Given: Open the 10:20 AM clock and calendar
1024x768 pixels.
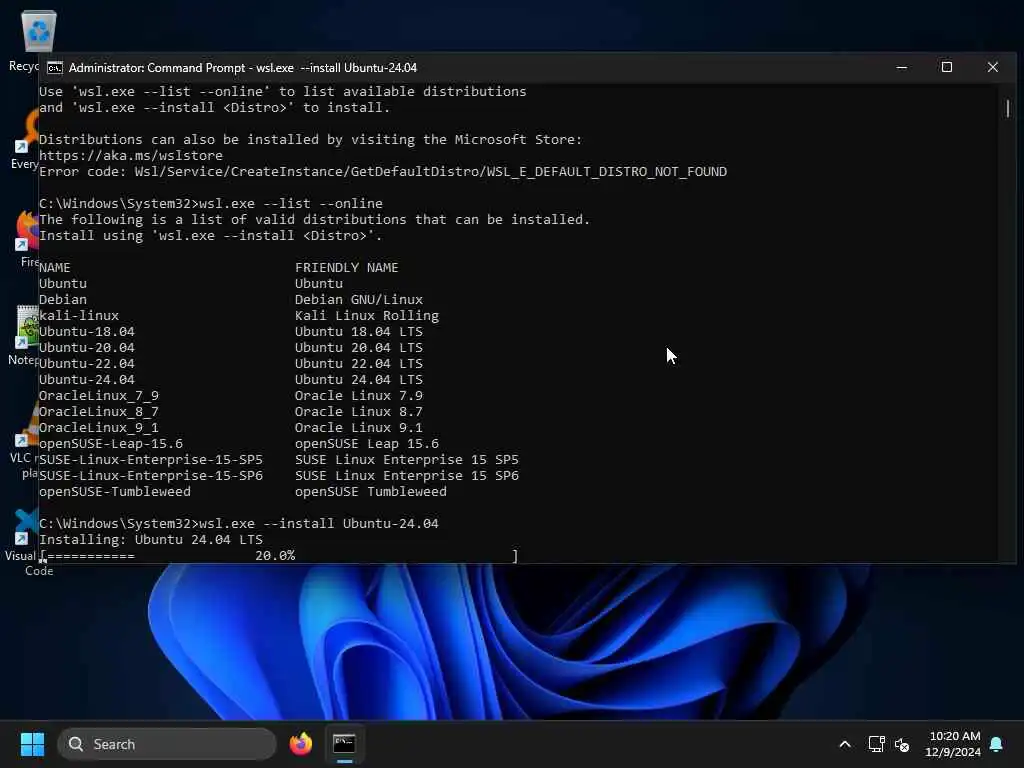Looking at the screenshot, I should click(953, 744).
